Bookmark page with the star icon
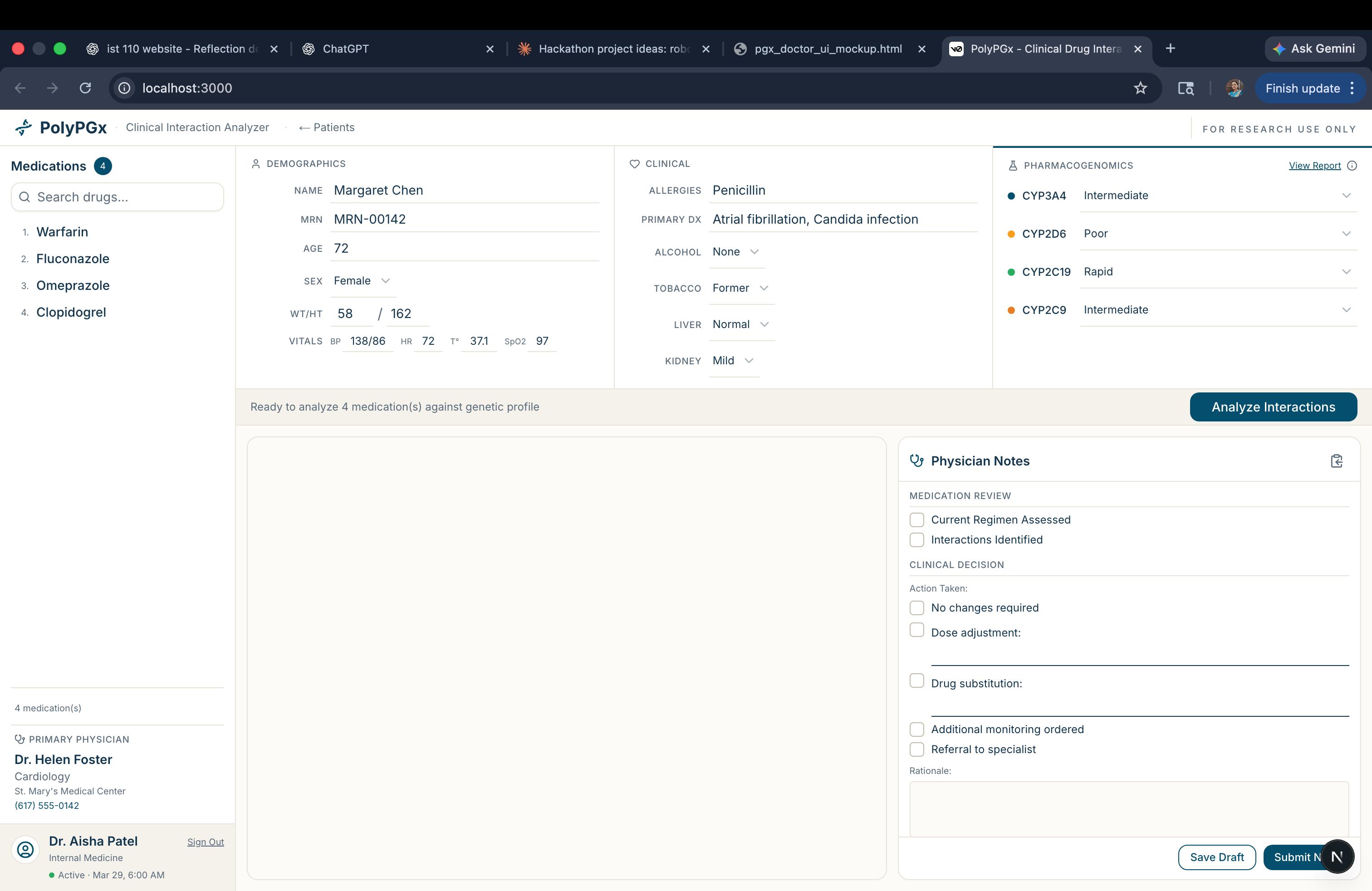The width and height of the screenshot is (1372, 891). pyautogui.click(x=1140, y=88)
